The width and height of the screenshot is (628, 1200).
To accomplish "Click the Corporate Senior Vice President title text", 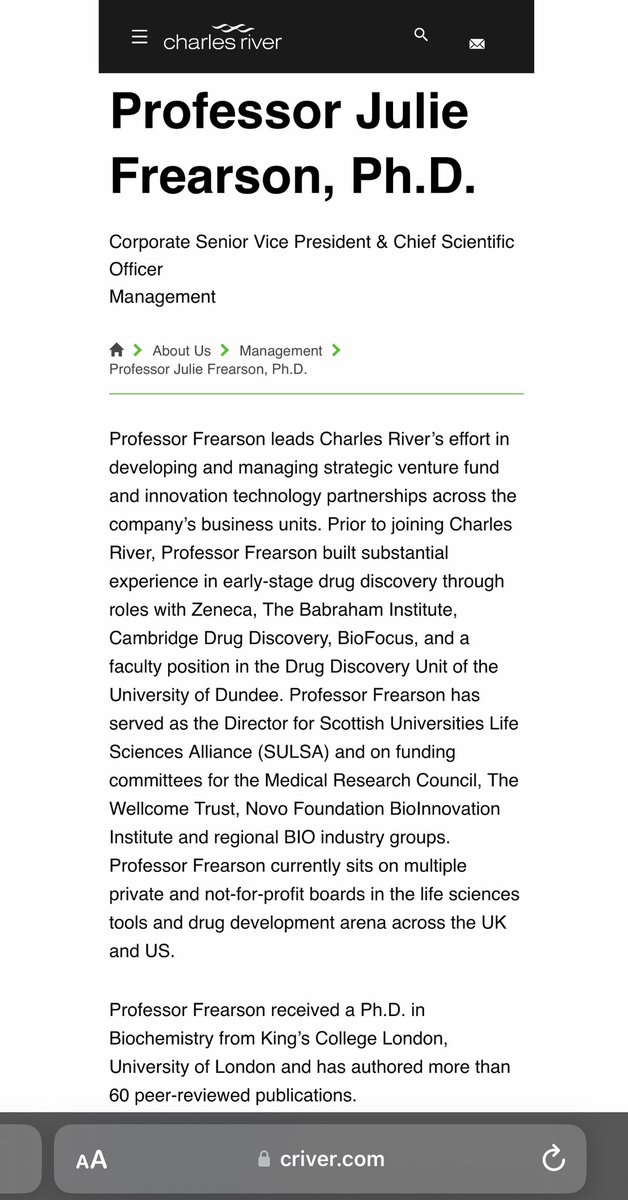I will [312, 243].
